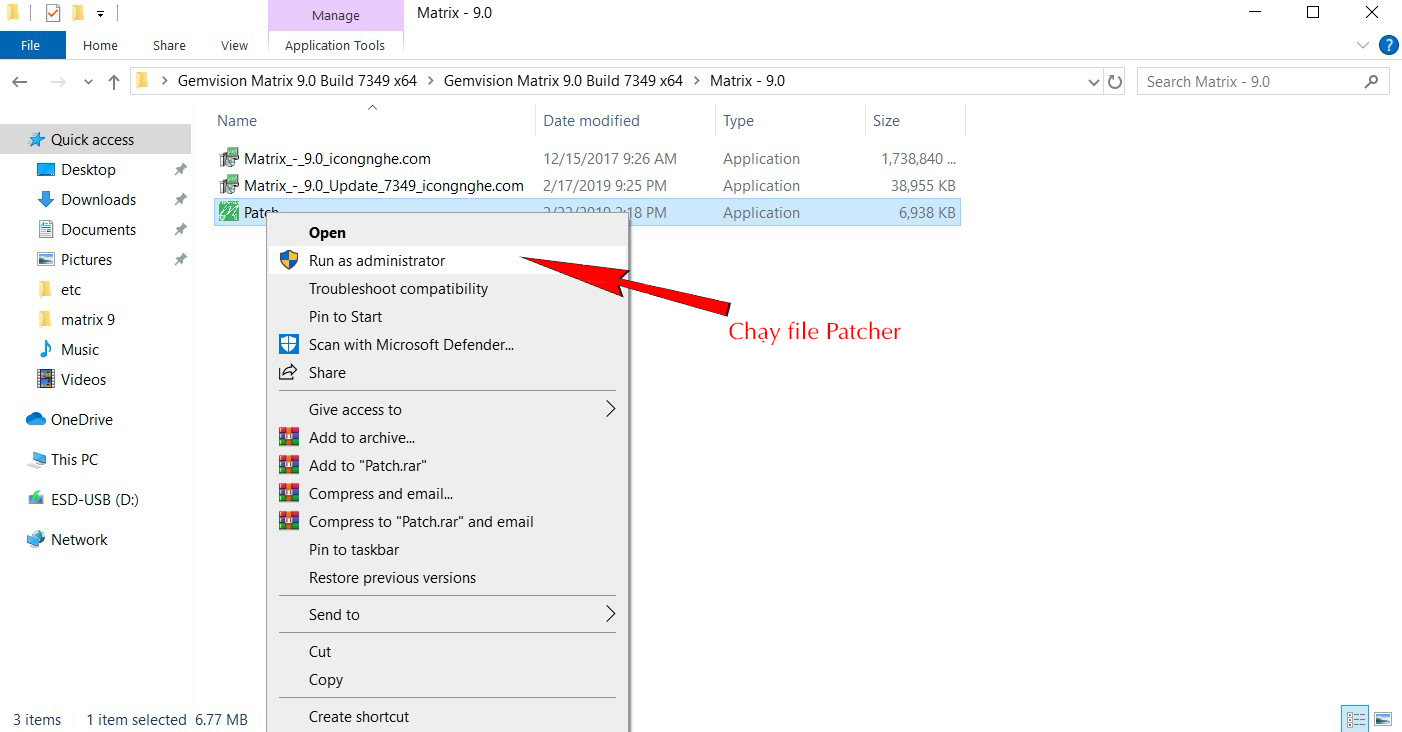The image size is (1402, 732).
Task: Open the File menu tab
Action: pyautogui.click(x=31, y=45)
